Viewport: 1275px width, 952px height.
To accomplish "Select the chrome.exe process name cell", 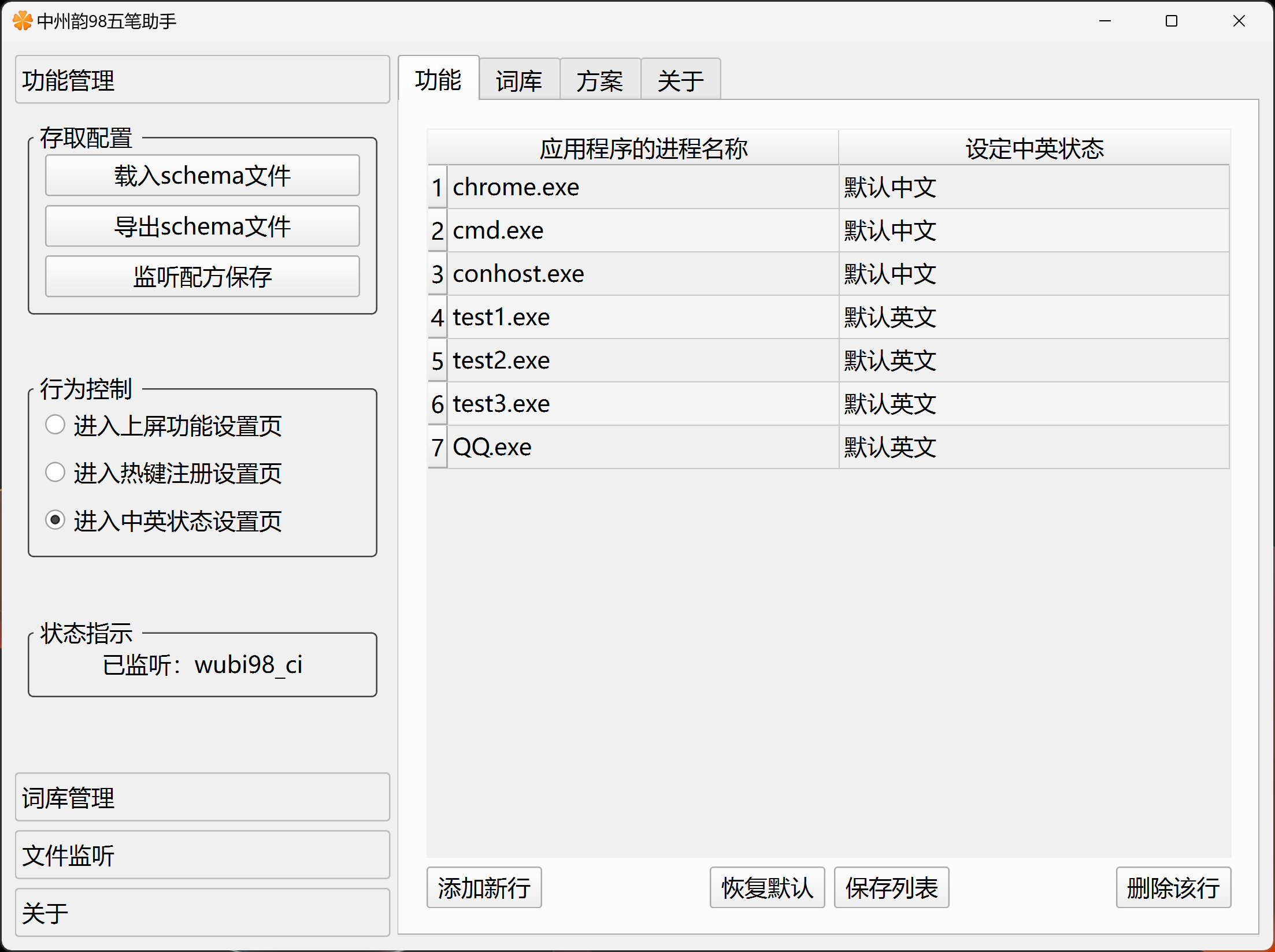I will coord(642,187).
